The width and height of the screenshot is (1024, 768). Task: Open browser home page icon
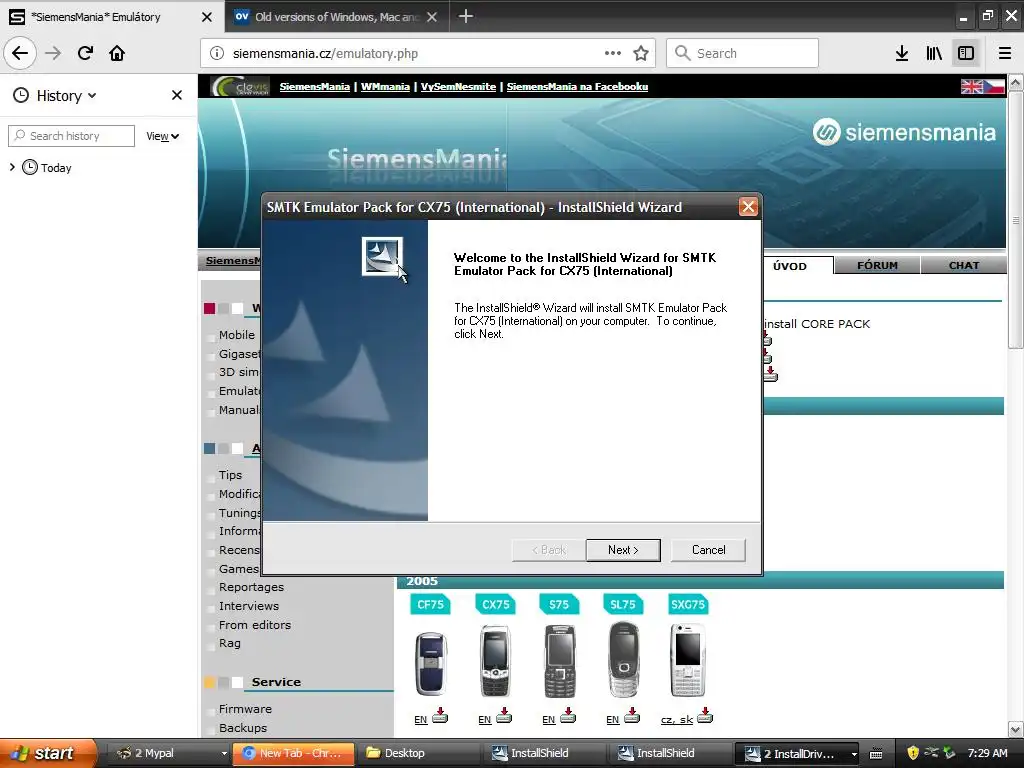point(117,53)
